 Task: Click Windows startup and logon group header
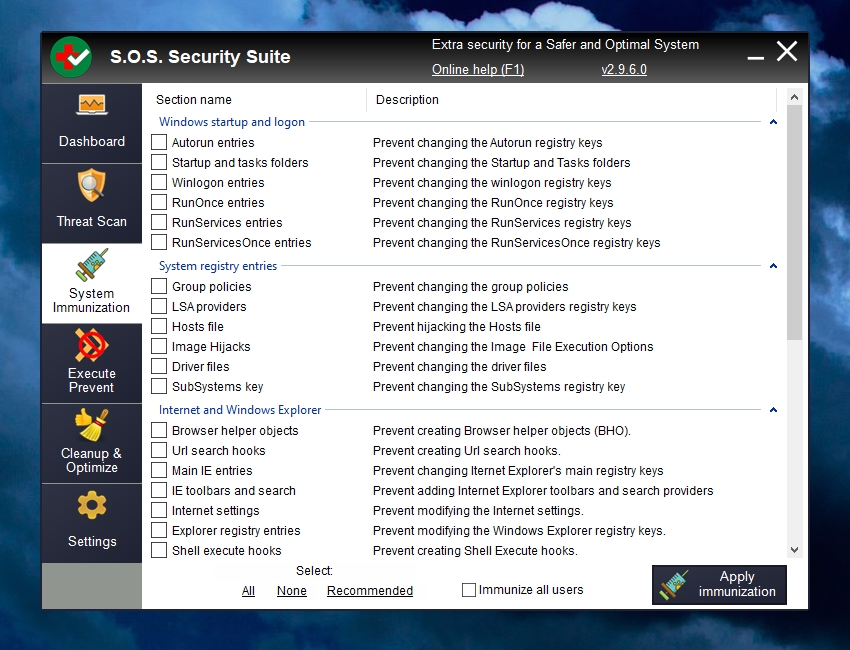tap(232, 122)
